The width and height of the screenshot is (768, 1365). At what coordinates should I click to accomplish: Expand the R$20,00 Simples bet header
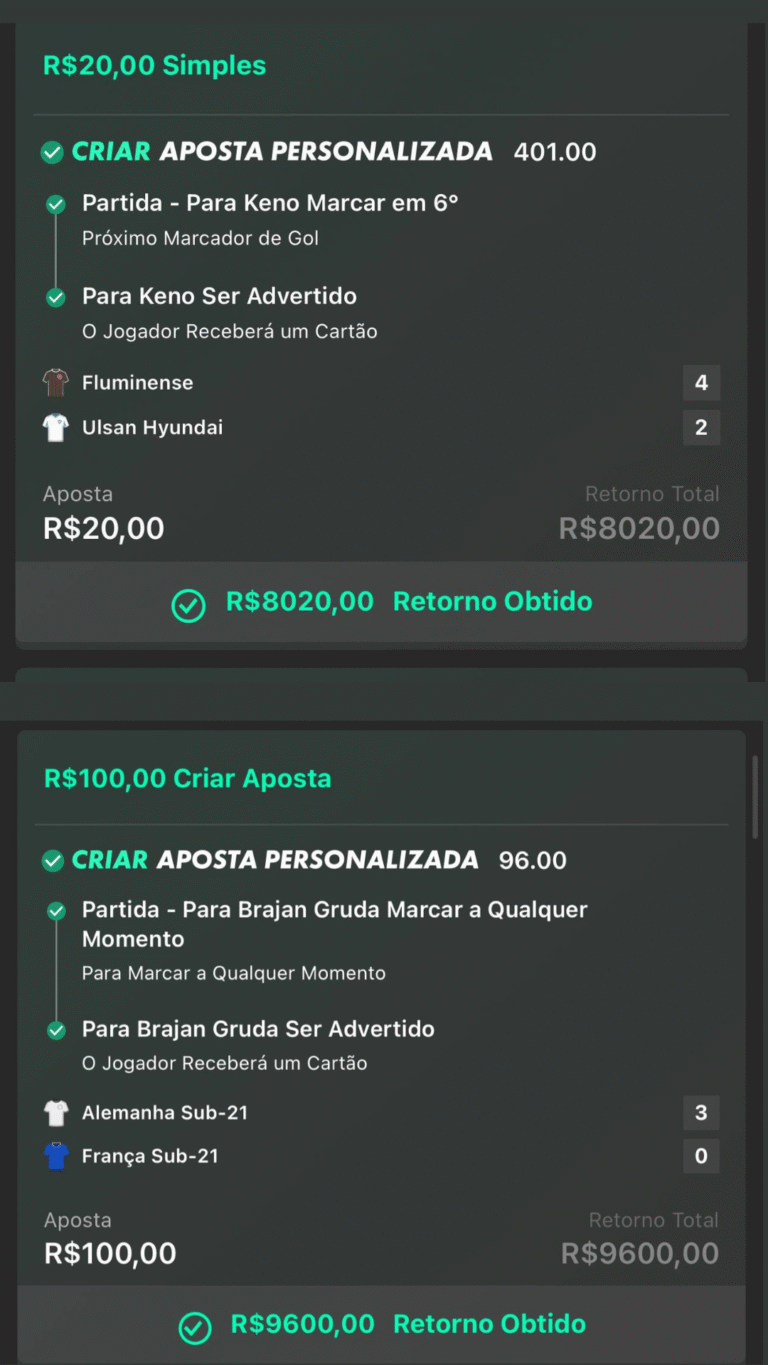pos(155,66)
